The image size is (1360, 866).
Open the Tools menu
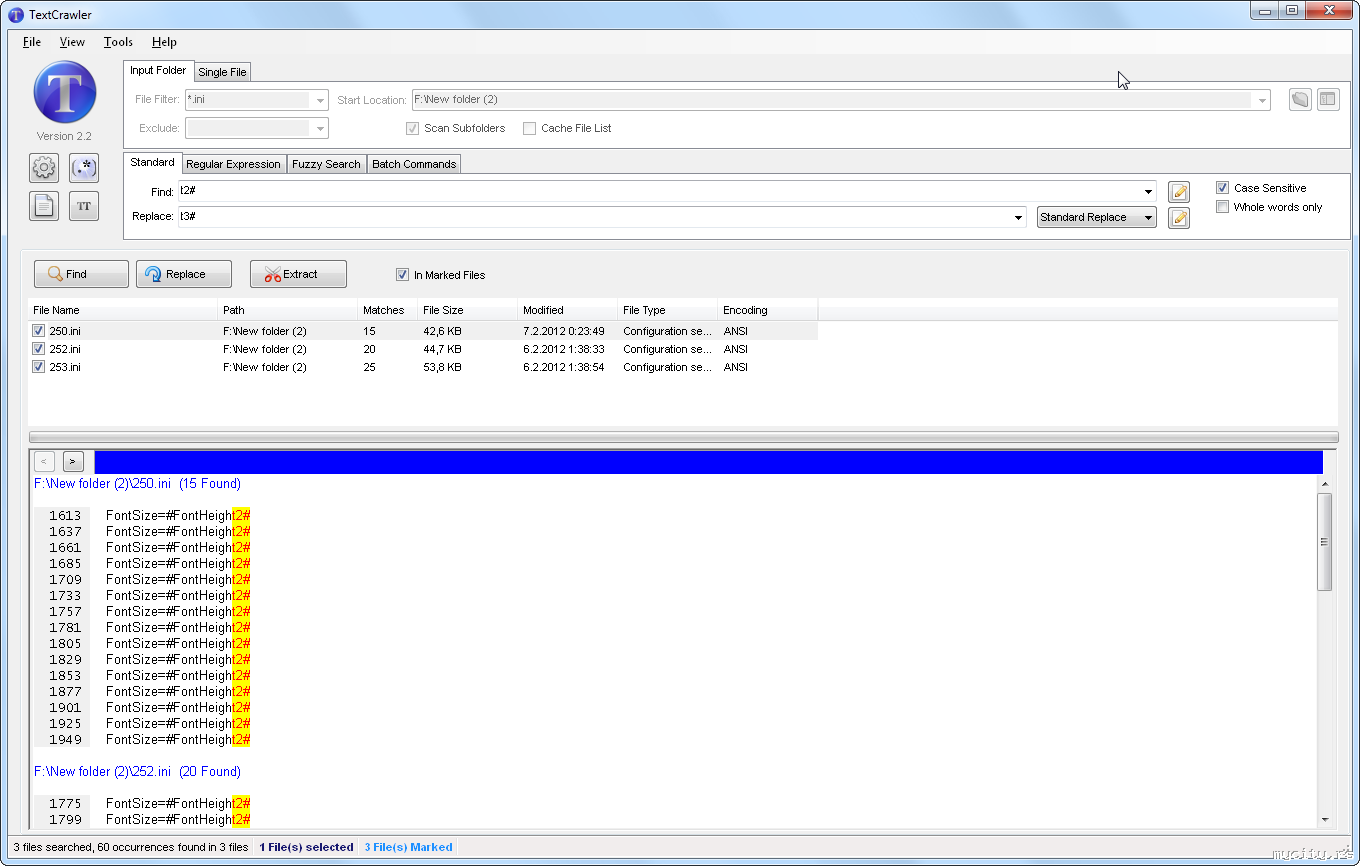coord(118,42)
